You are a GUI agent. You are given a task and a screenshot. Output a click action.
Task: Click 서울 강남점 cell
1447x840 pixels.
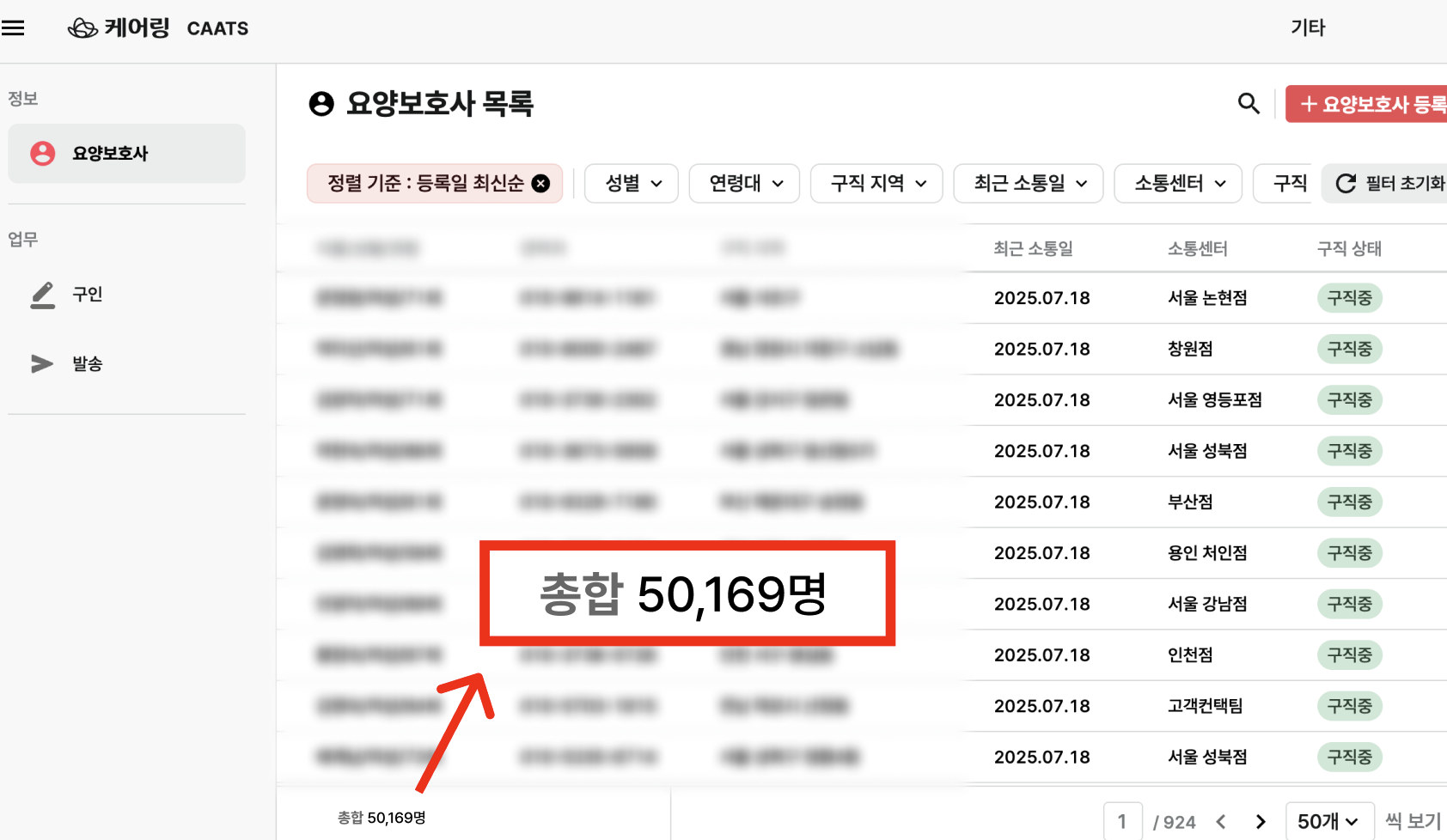pos(1207,604)
